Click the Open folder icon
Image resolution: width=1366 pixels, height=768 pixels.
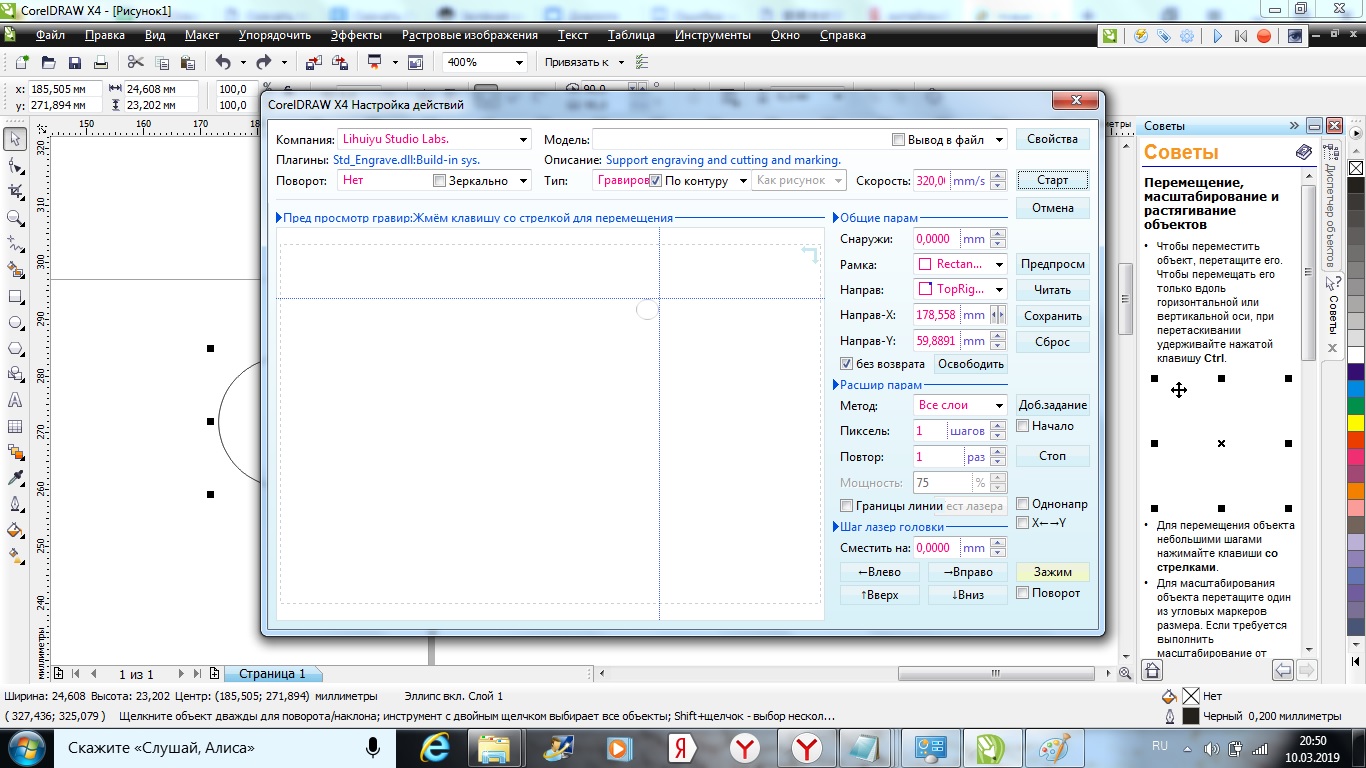(48, 62)
